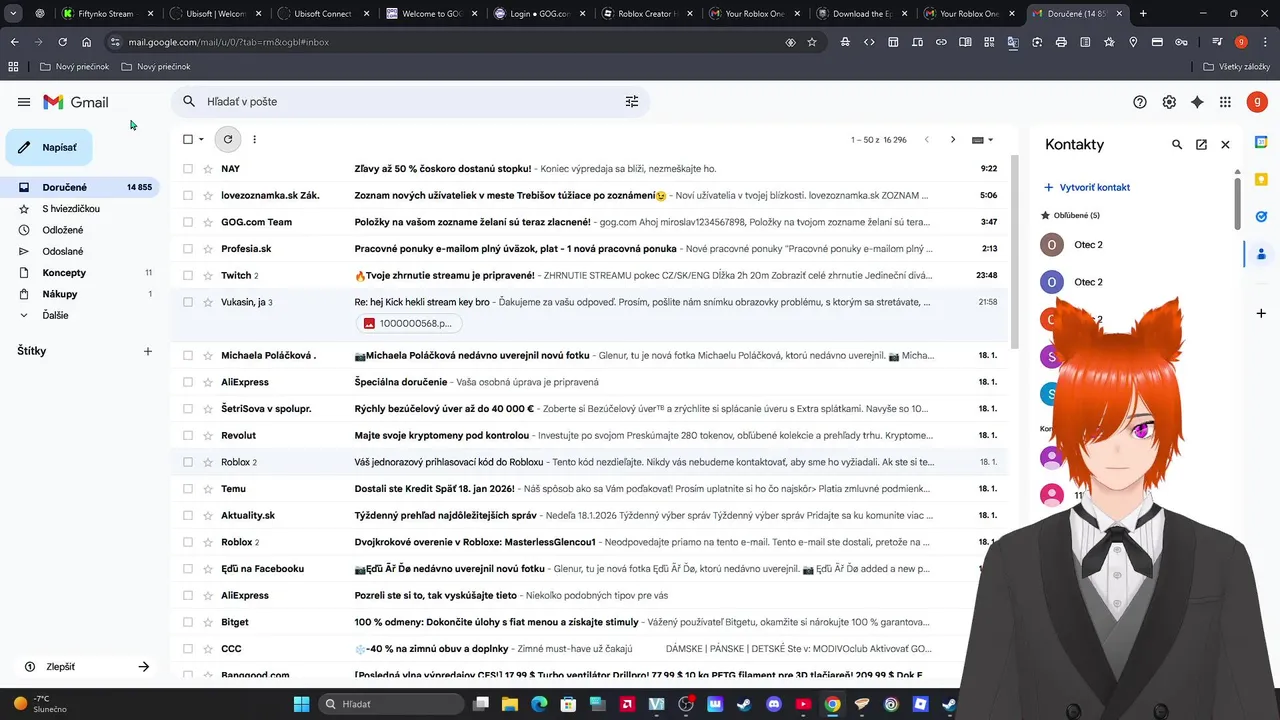Expand tab search dropdown in Chrome
The width and height of the screenshot is (1280, 720).
14,14
